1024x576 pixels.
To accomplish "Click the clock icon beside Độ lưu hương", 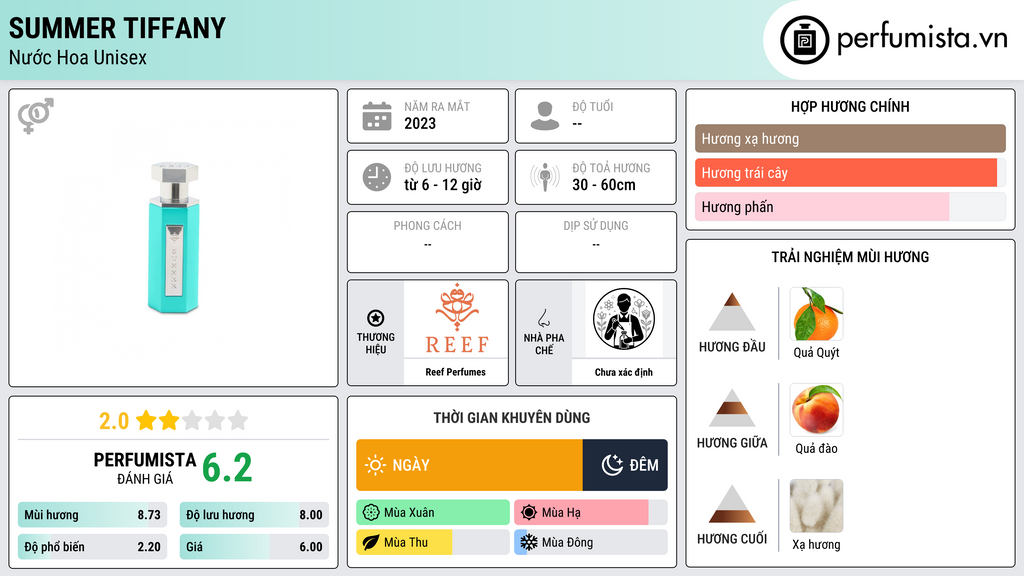I will [x=377, y=177].
